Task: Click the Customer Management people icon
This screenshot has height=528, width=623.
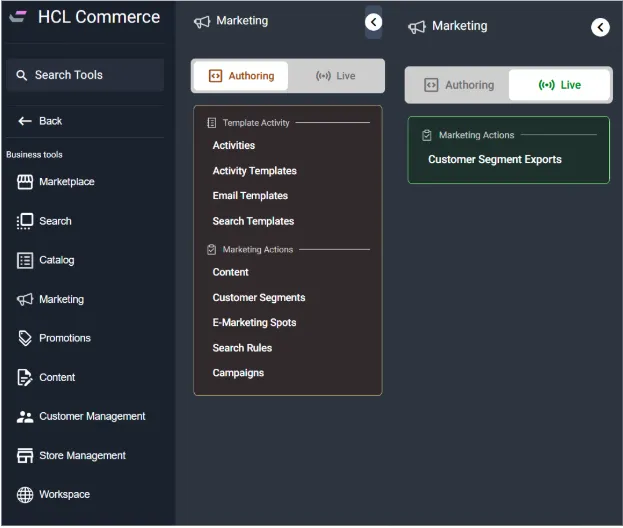Action: [x=25, y=416]
